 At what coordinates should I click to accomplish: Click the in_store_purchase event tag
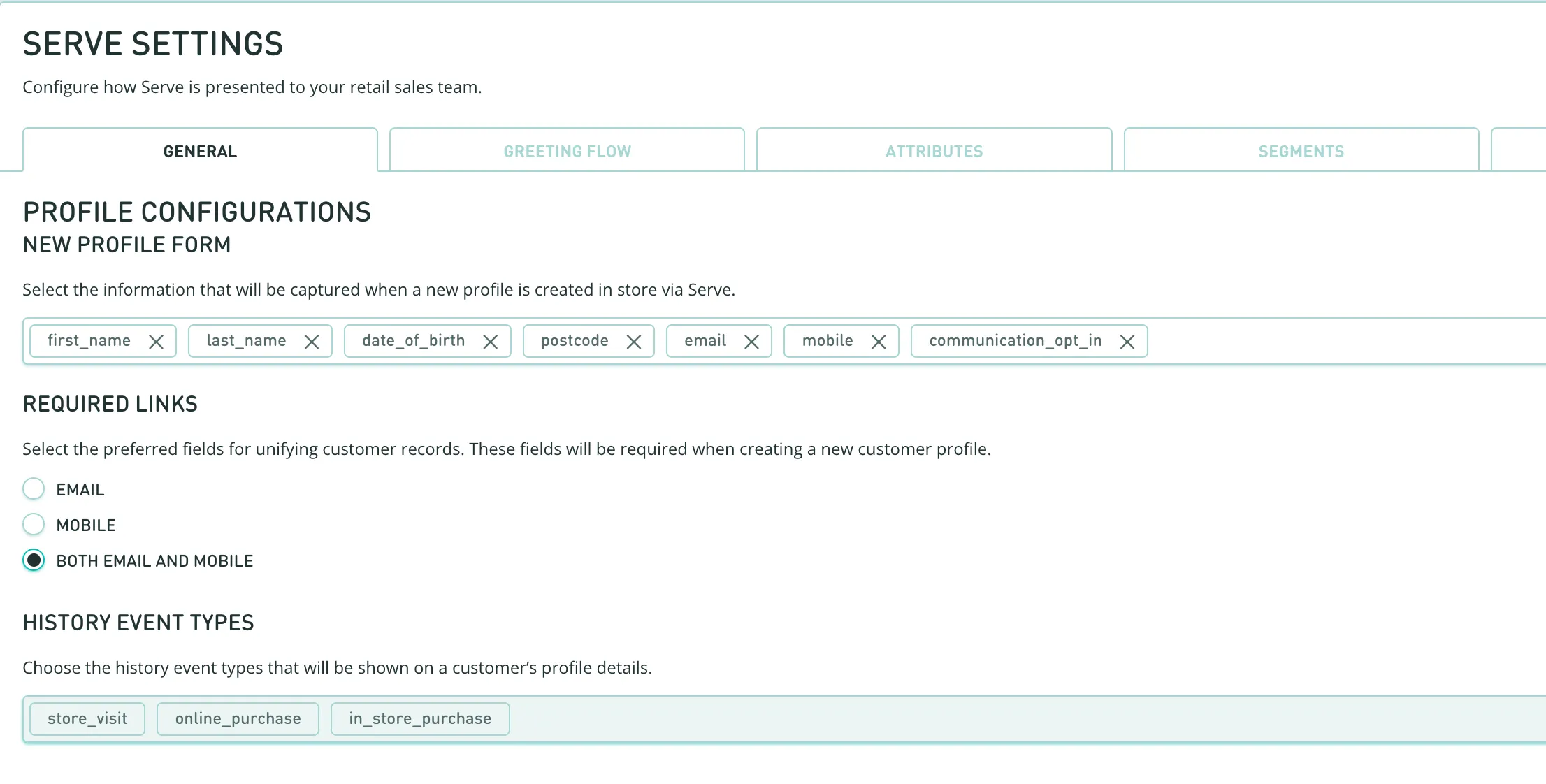coord(420,719)
